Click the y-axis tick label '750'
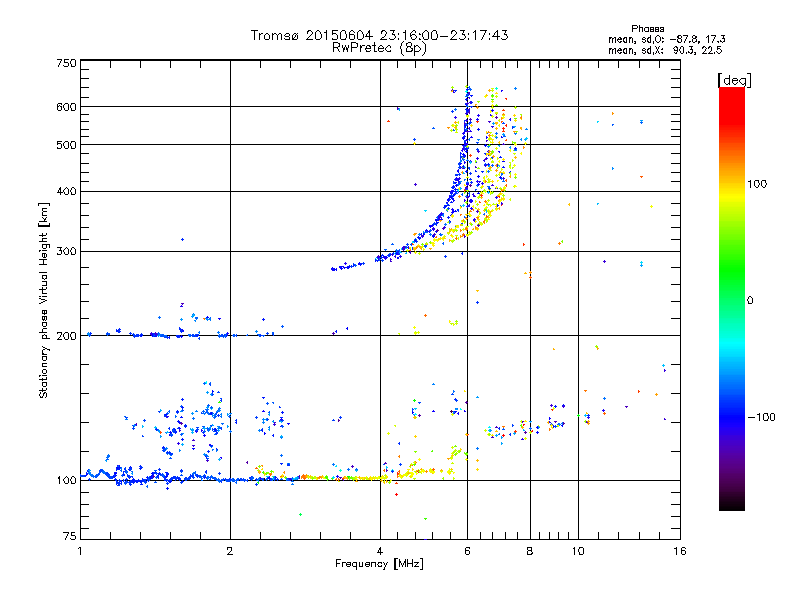 pos(66,64)
